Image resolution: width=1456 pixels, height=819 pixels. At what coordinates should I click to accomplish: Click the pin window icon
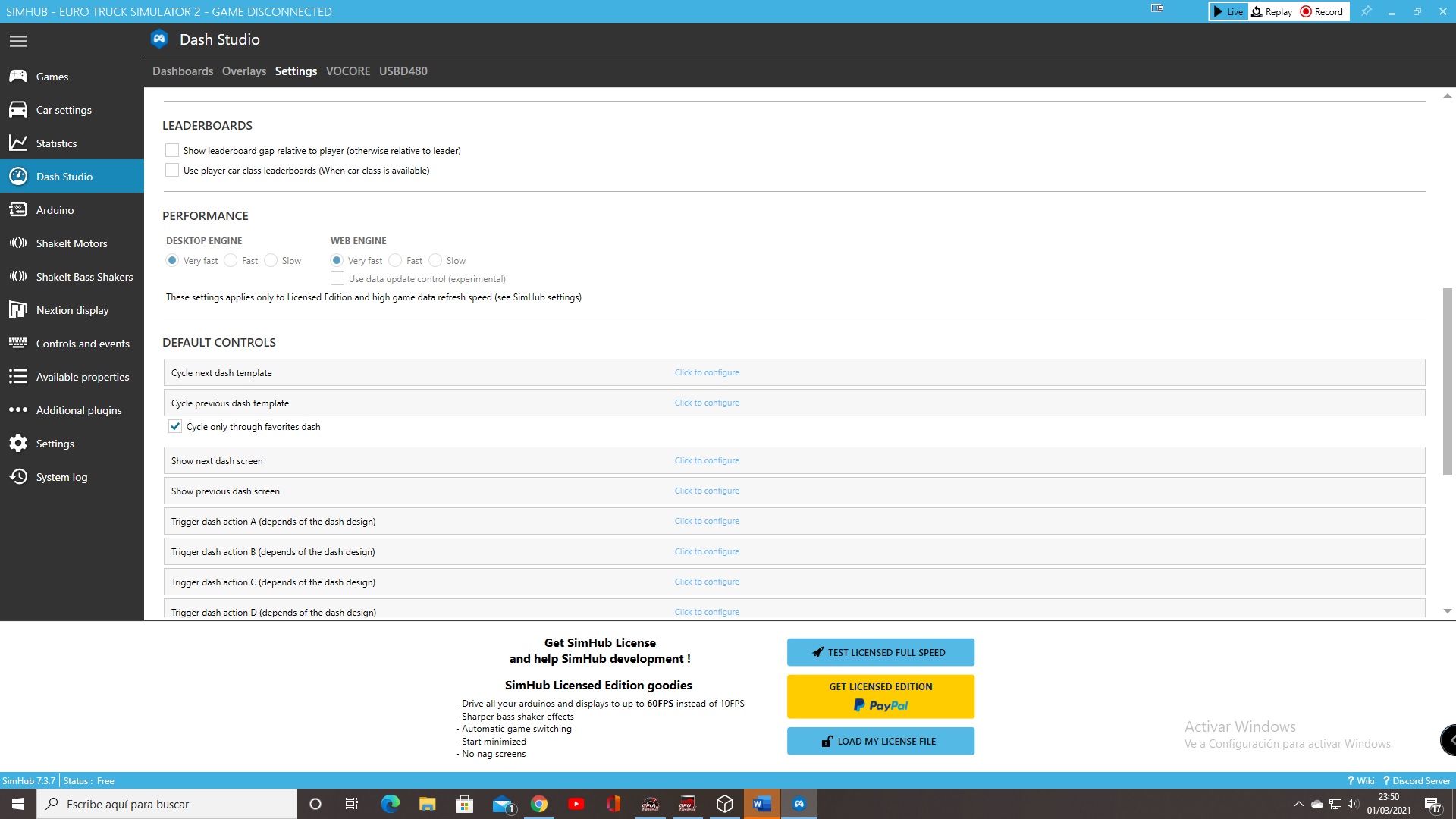pyautogui.click(x=1366, y=11)
